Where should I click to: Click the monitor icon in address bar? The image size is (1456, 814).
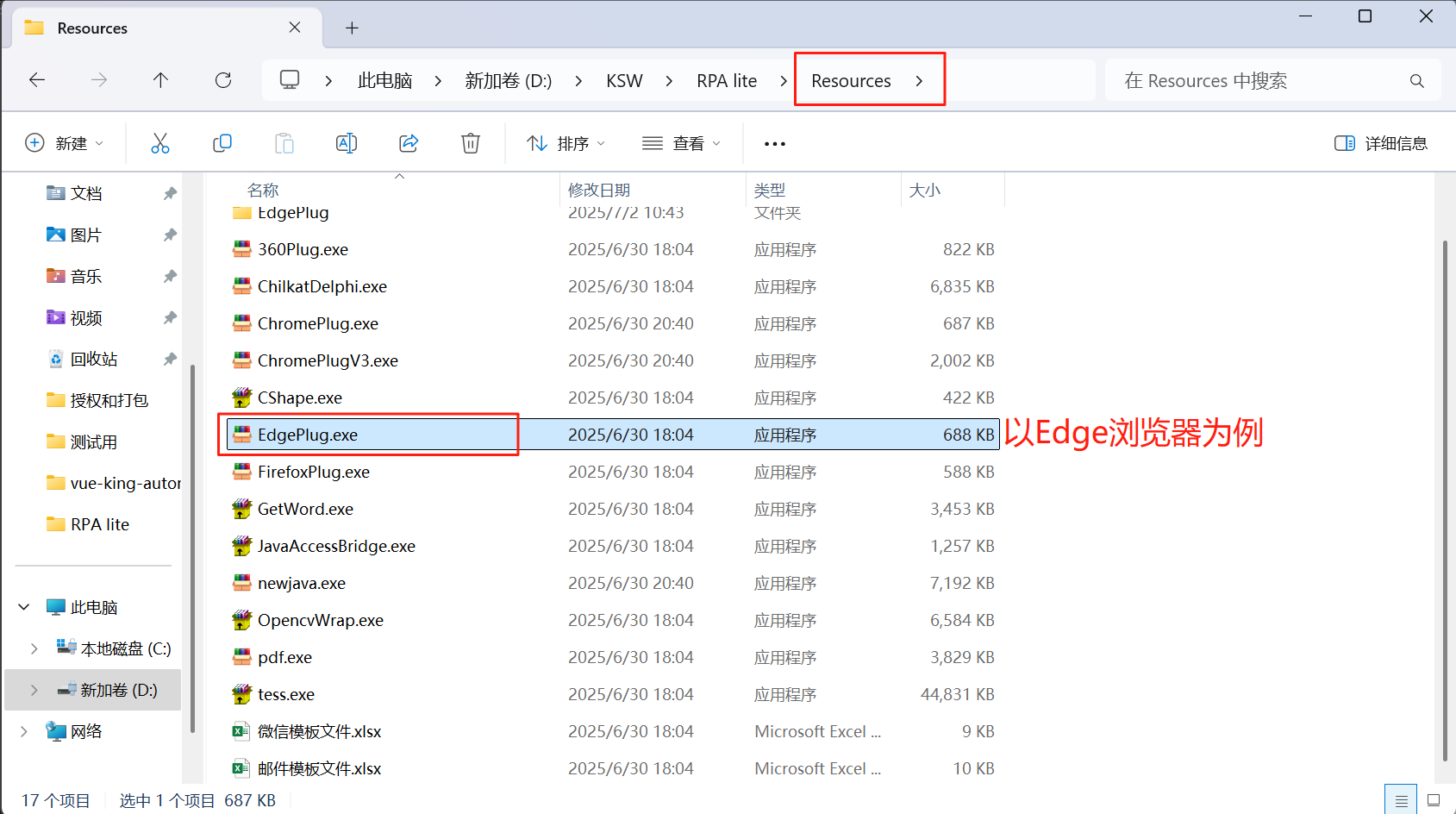click(x=290, y=80)
